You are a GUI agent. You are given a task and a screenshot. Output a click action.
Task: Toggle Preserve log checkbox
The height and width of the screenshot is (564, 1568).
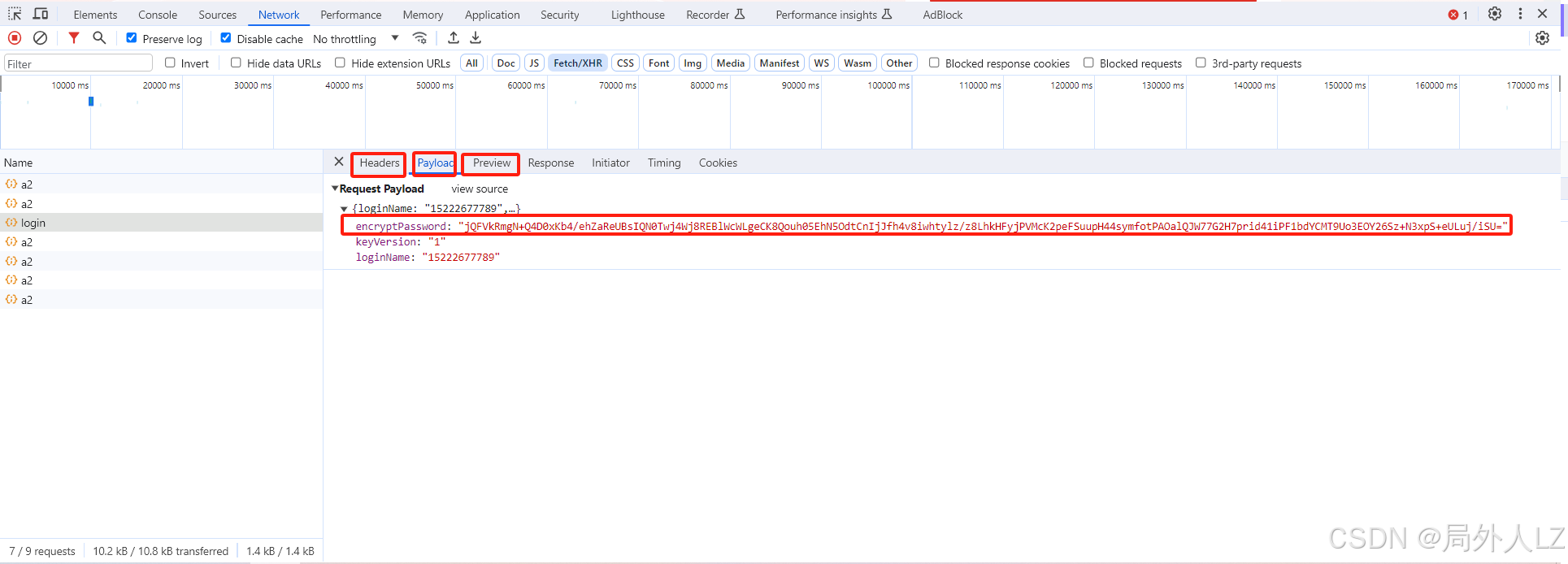coord(132,37)
